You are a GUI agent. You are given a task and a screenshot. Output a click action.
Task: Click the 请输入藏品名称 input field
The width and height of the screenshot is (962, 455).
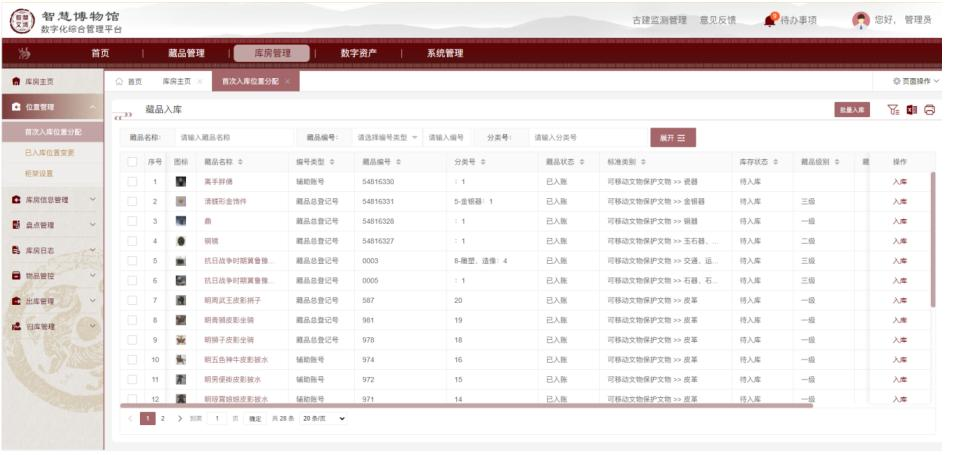click(x=230, y=137)
